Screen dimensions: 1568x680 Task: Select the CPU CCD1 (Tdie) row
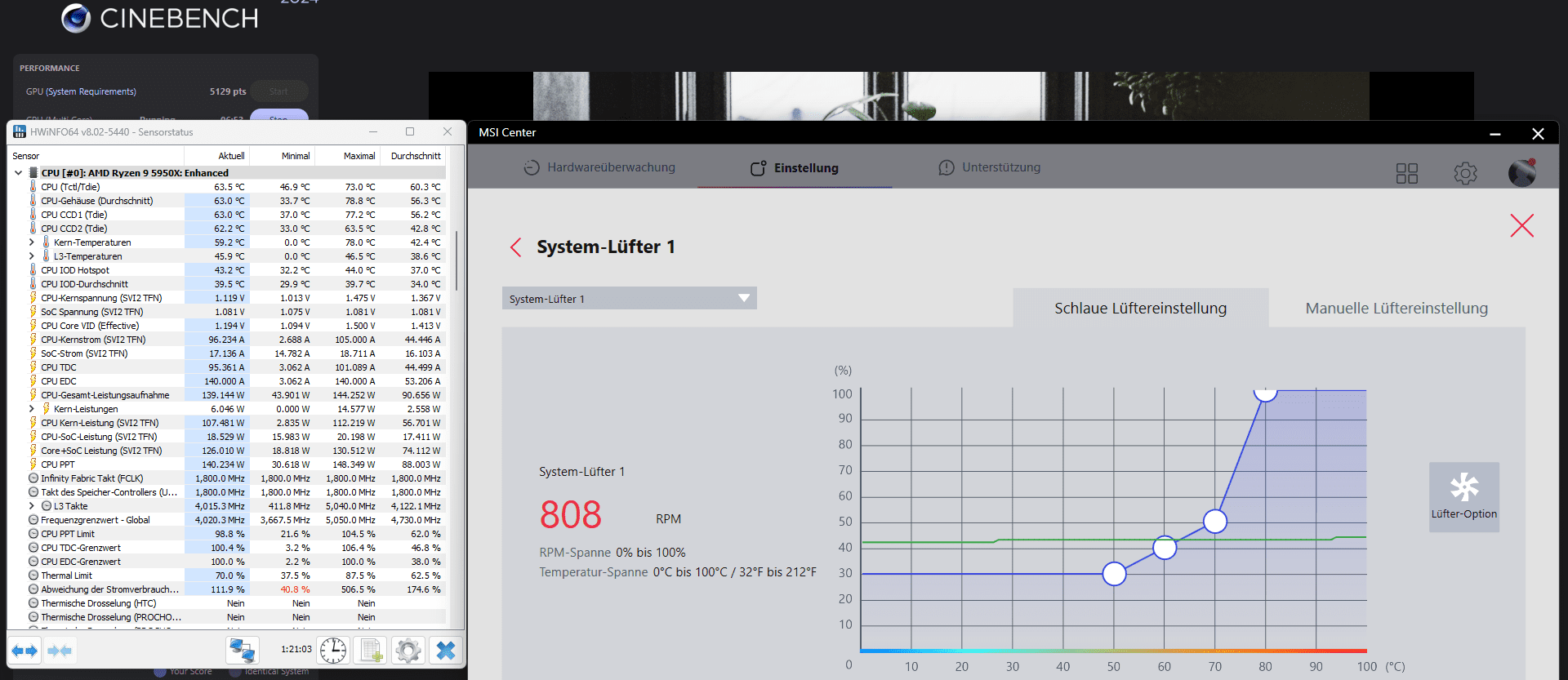(227, 215)
